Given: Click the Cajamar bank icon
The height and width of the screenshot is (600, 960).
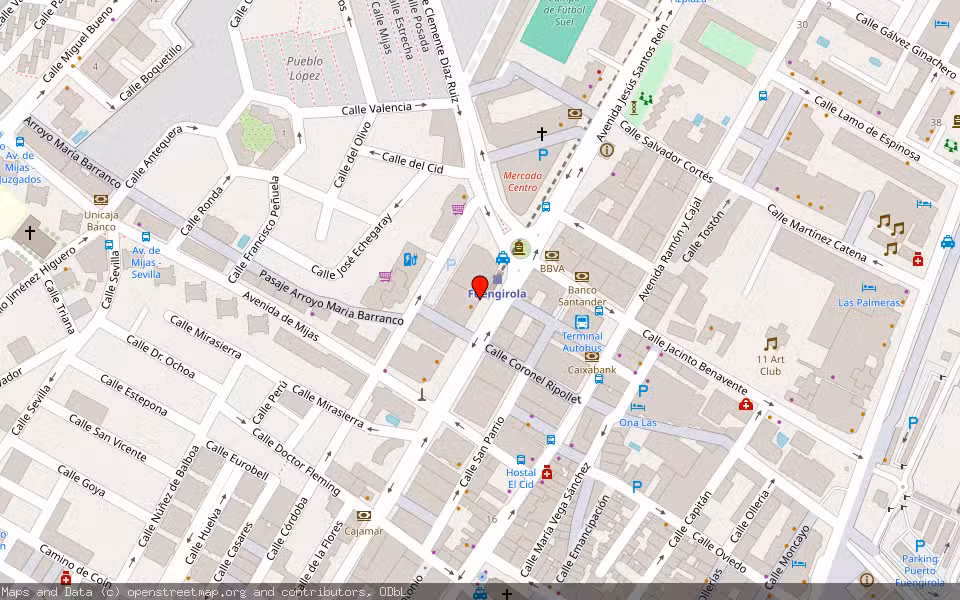Looking at the screenshot, I should [364, 516].
